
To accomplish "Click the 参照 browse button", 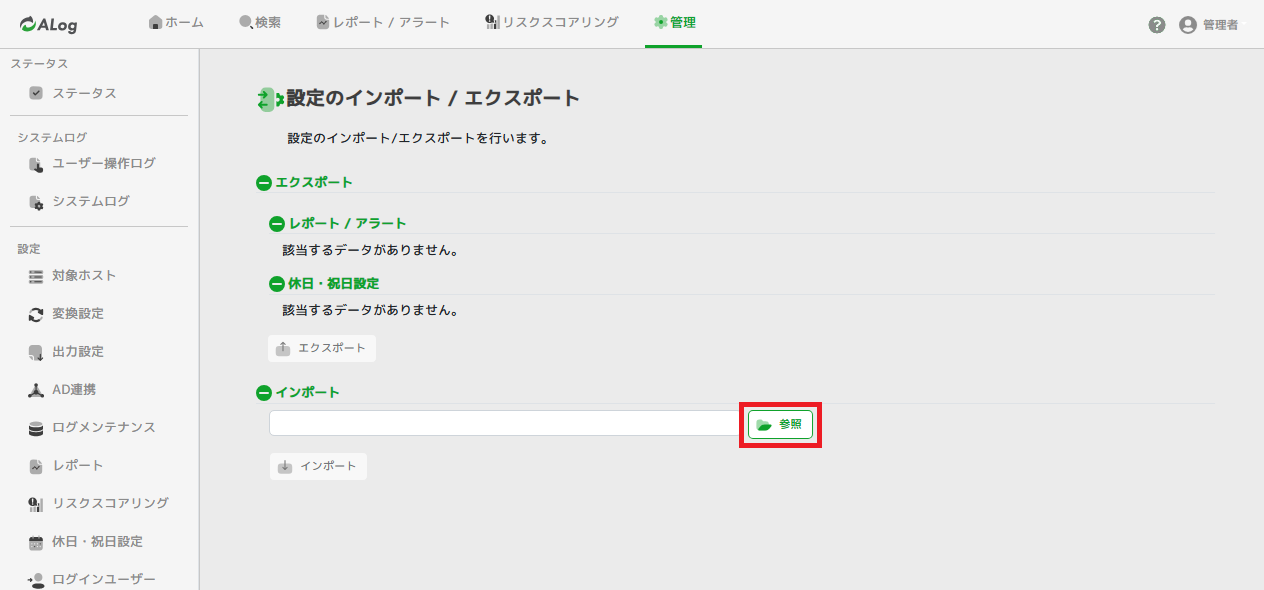I will coord(780,424).
